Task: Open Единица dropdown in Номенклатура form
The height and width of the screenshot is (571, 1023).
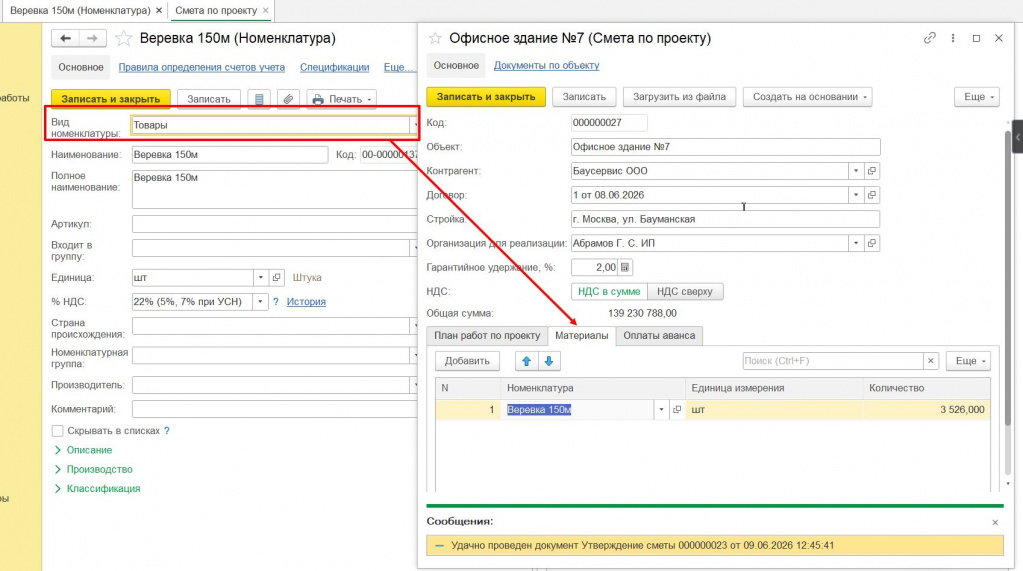Action: click(261, 277)
